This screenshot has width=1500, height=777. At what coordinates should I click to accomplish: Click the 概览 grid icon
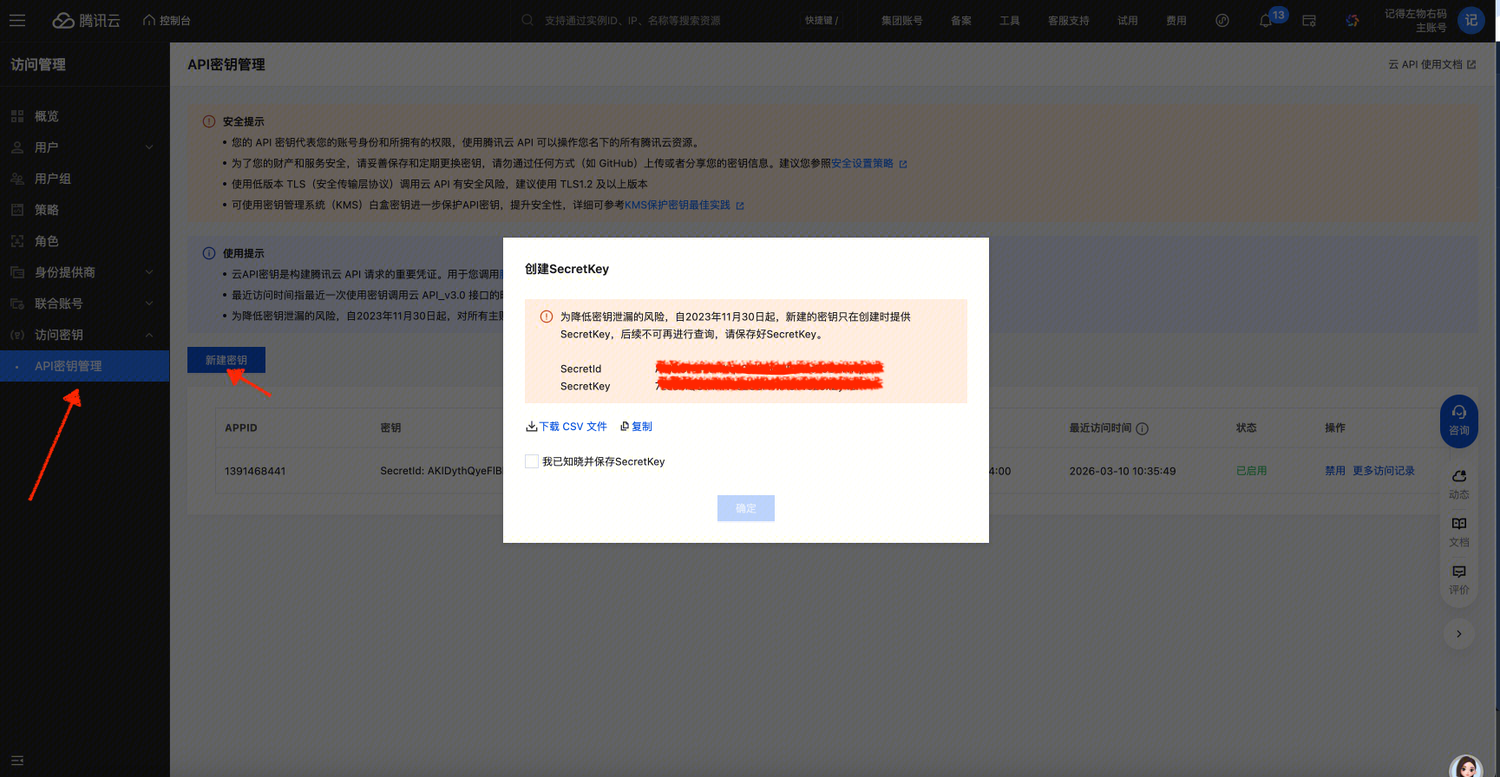pyautogui.click(x=17, y=117)
